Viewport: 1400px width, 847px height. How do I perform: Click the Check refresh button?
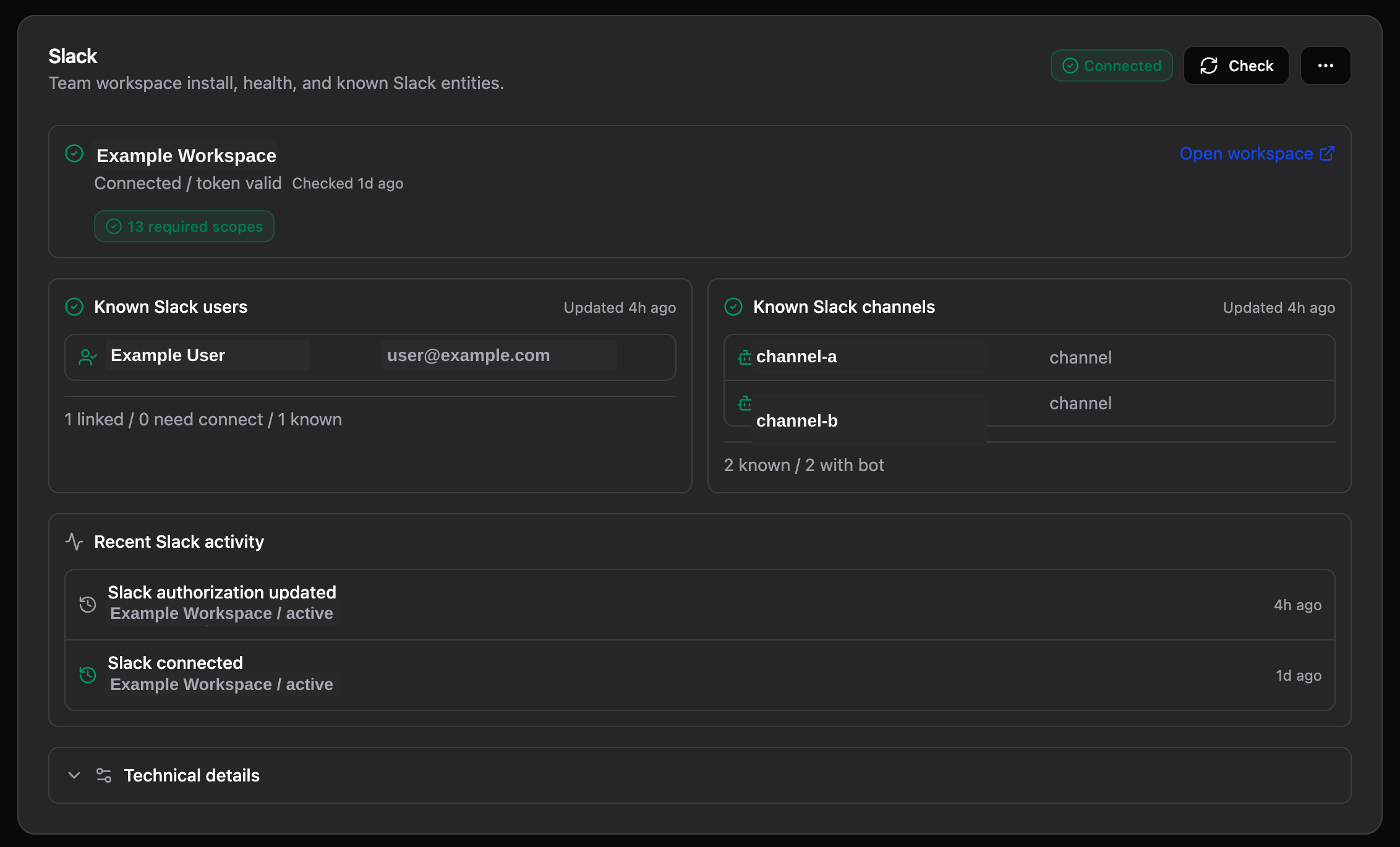pos(1236,66)
